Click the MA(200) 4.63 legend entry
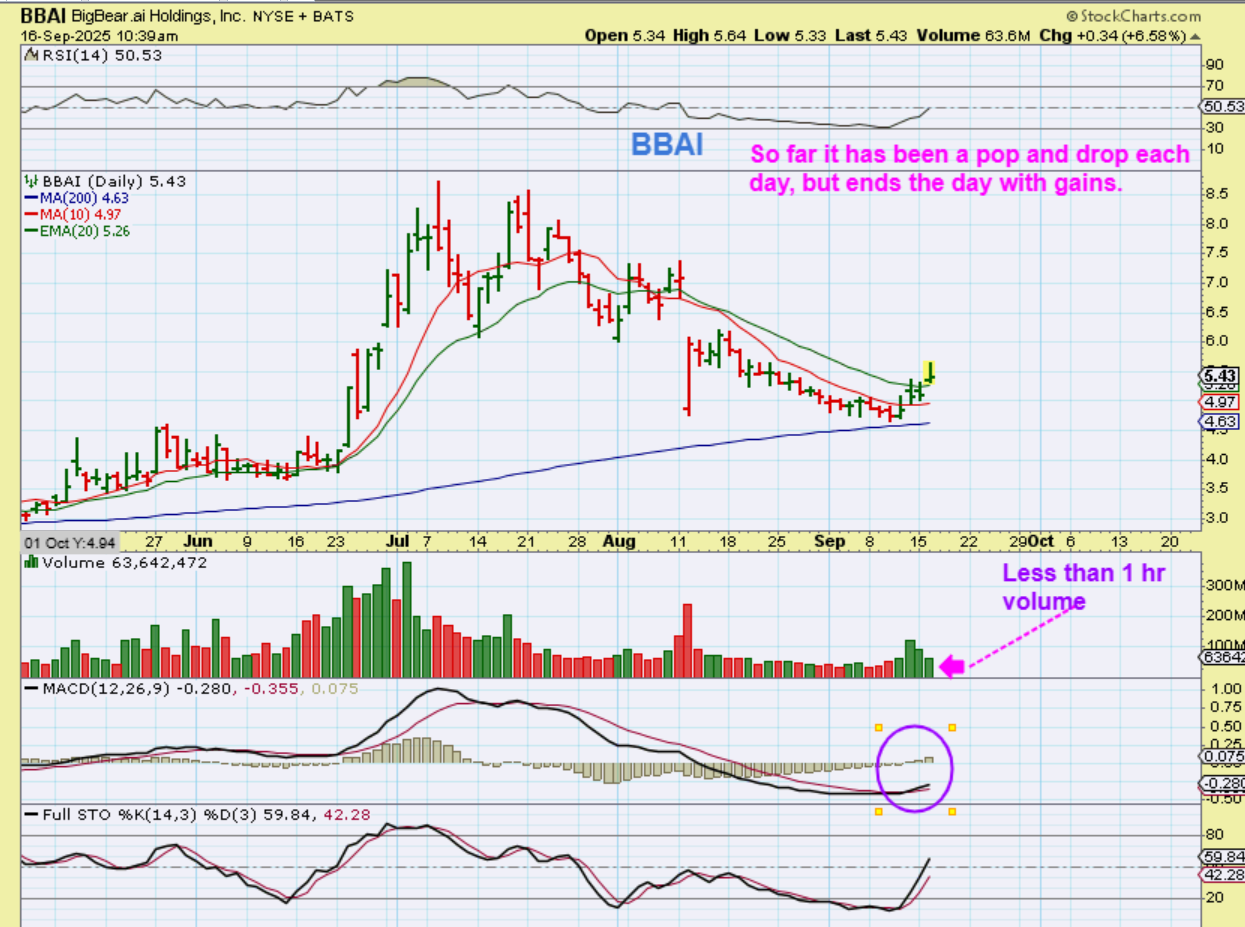This screenshot has height=927, width=1245. [78, 198]
